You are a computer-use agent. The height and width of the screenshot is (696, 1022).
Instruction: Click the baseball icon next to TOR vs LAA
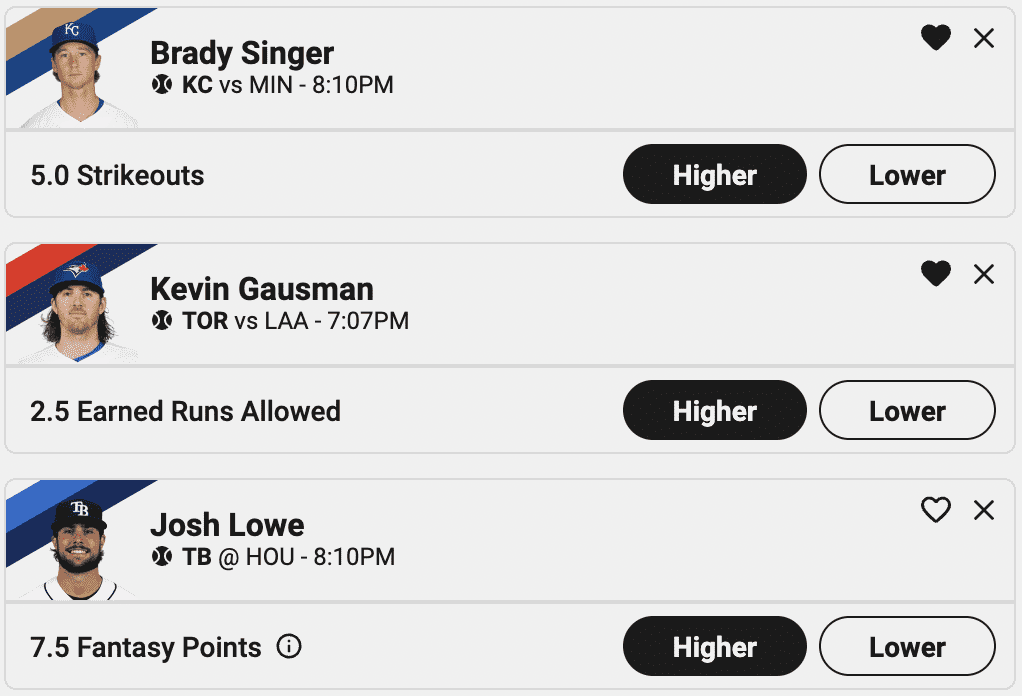162,321
